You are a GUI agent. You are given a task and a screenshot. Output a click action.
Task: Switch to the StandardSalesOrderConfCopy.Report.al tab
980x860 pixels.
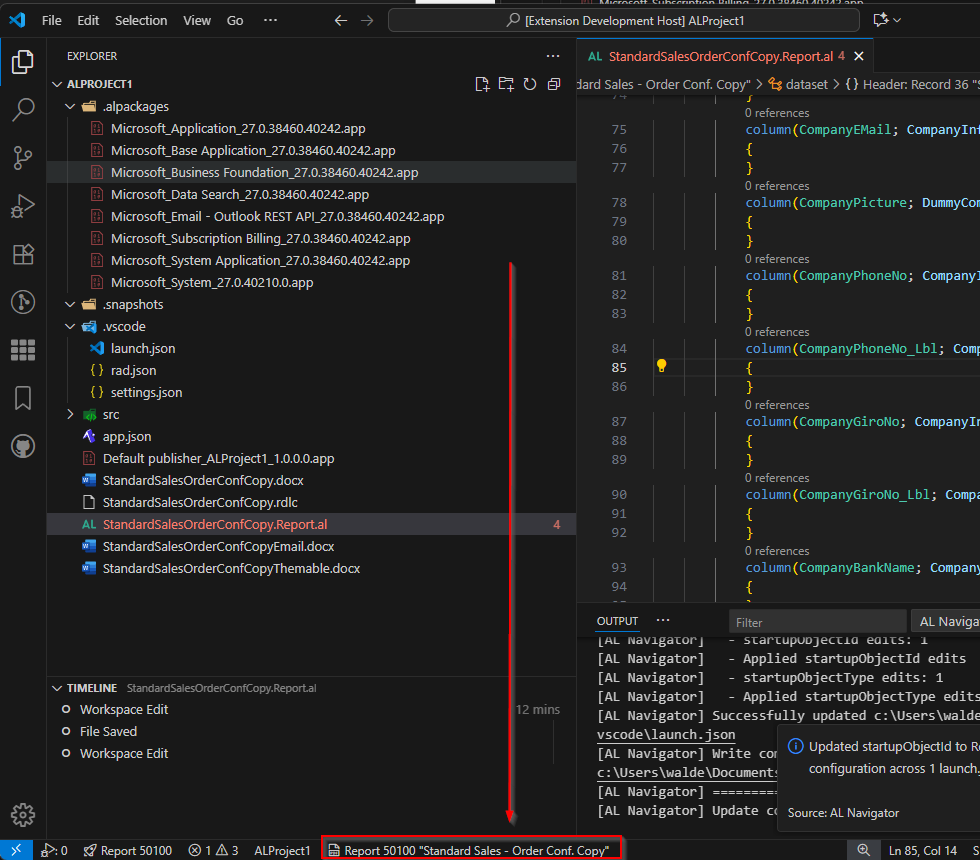pos(718,56)
